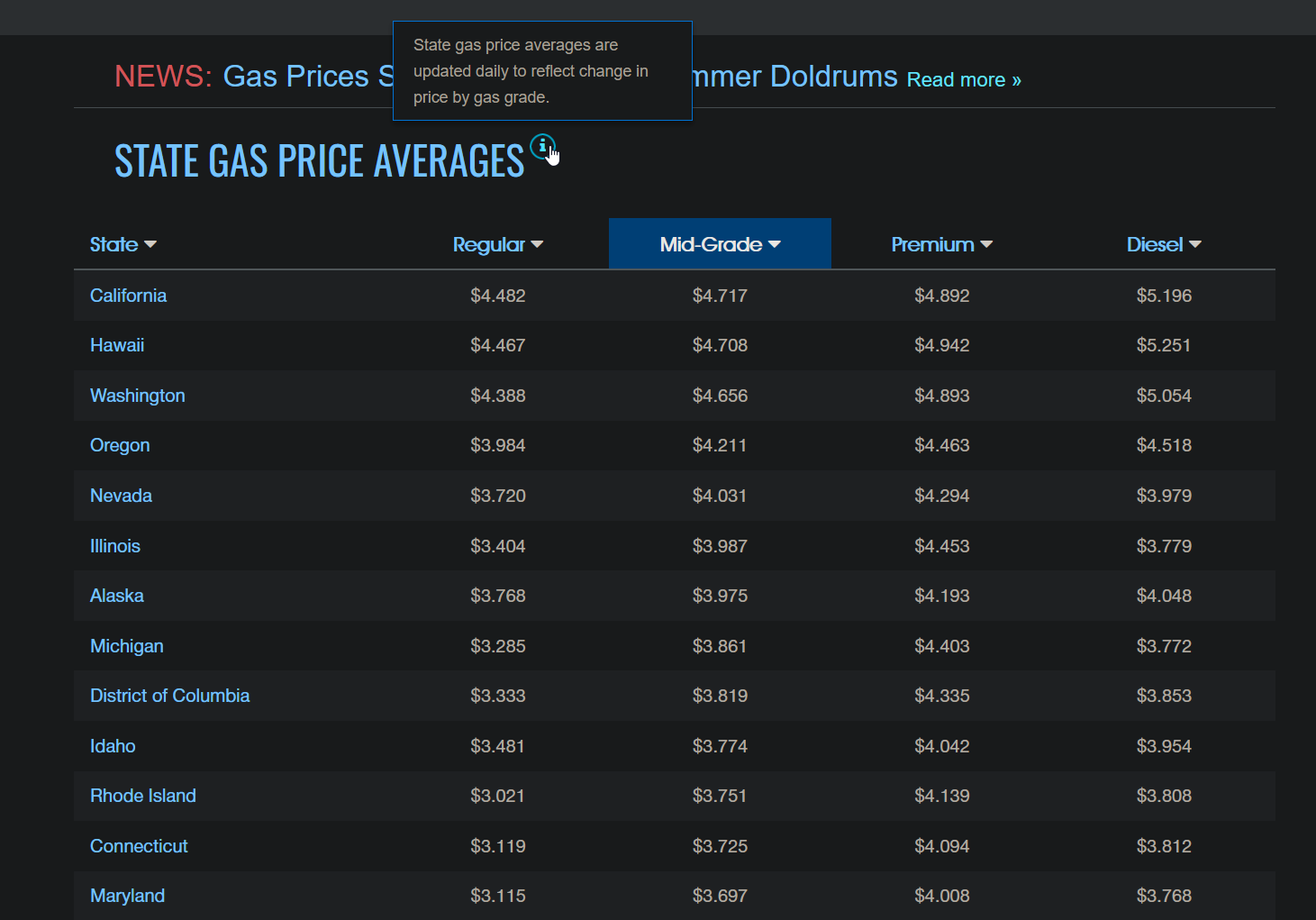Image resolution: width=1316 pixels, height=920 pixels.
Task: Click Idaho's regular price $3.481
Action: click(498, 746)
